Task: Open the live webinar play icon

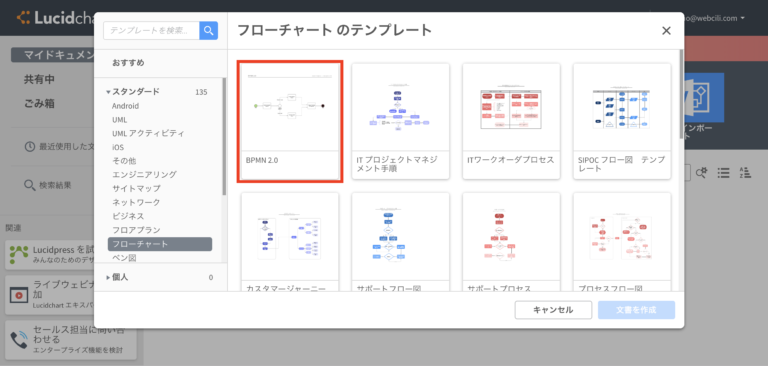Action: pyautogui.click(x=19, y=295)
